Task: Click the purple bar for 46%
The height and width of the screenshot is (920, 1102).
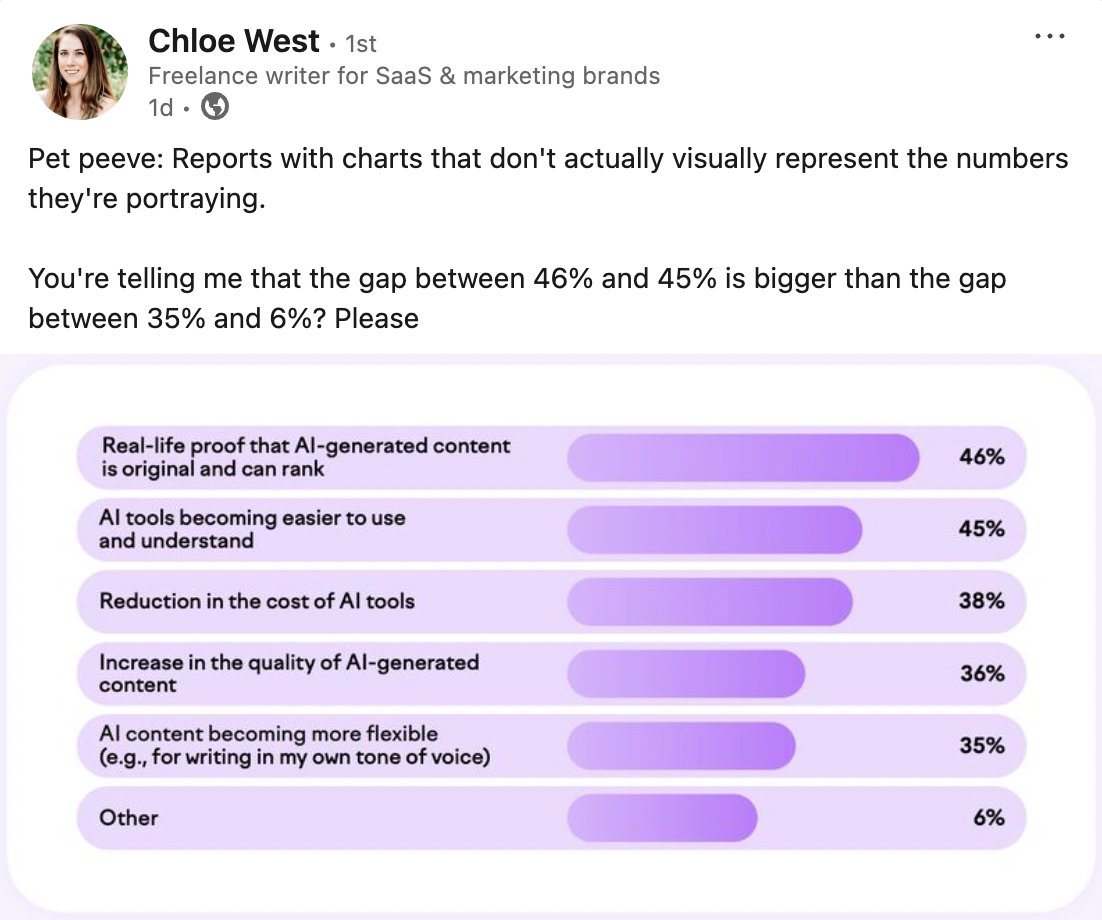Action: pos(742,457)
